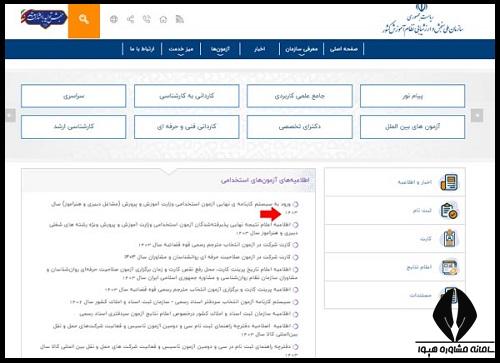Click the RSS feed icon in header
Screen dimensions: 500x363
pos(180,19)
